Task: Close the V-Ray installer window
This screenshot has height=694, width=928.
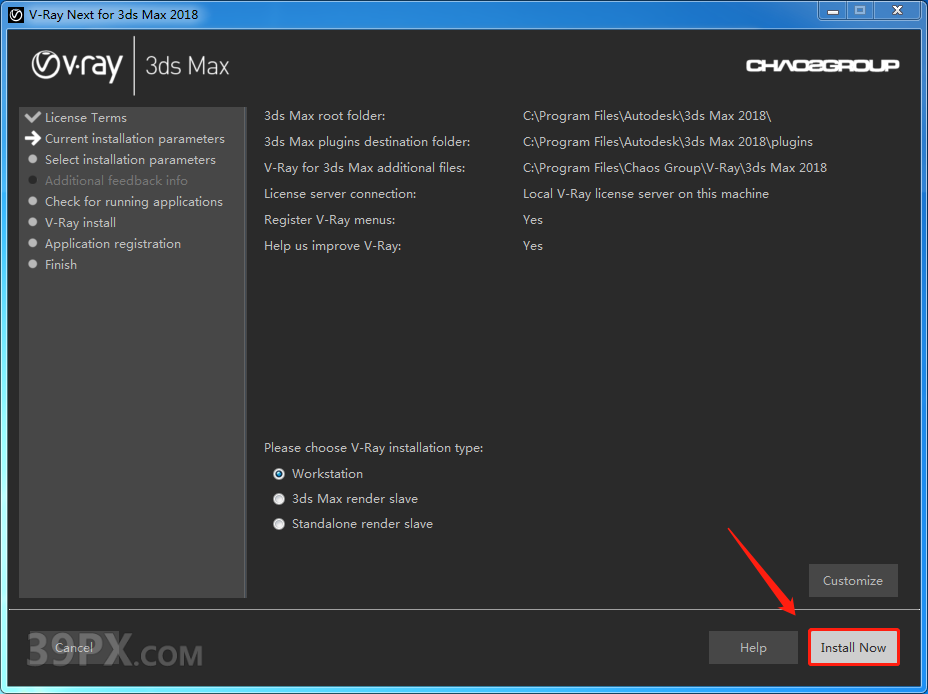Action: pos(897,11)
